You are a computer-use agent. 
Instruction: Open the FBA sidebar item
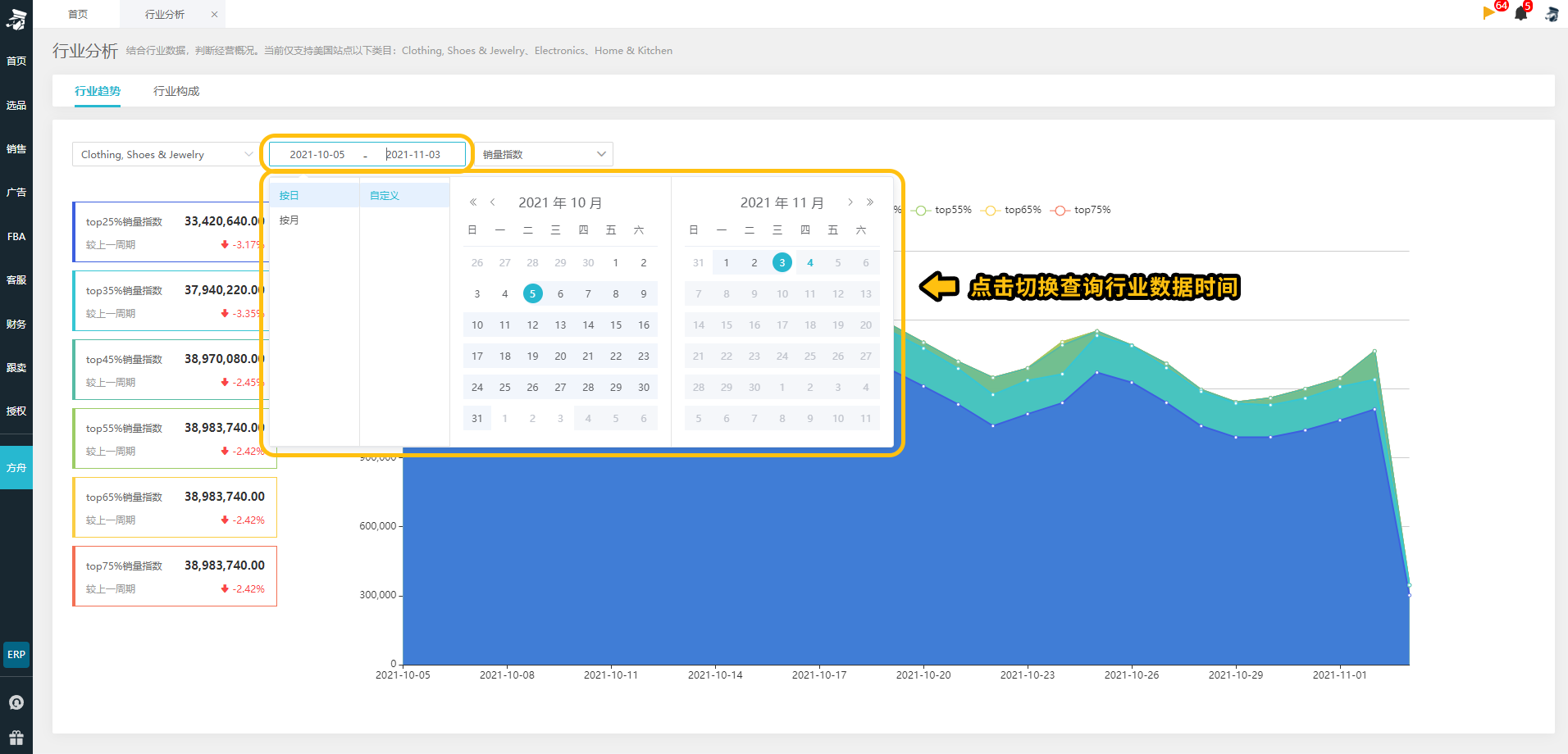coord(16,237)
